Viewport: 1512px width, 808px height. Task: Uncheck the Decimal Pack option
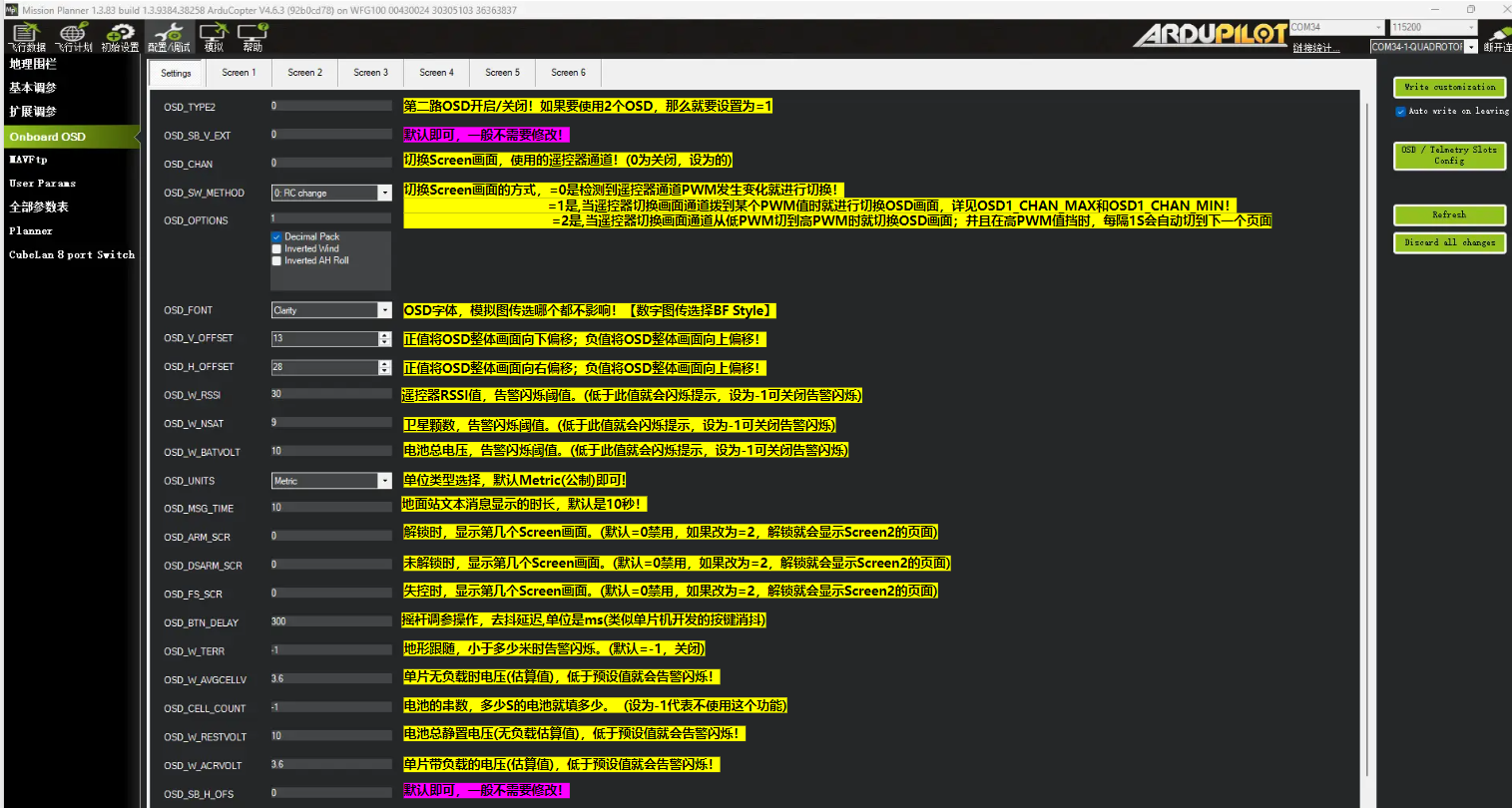click(x=277, y=237)
